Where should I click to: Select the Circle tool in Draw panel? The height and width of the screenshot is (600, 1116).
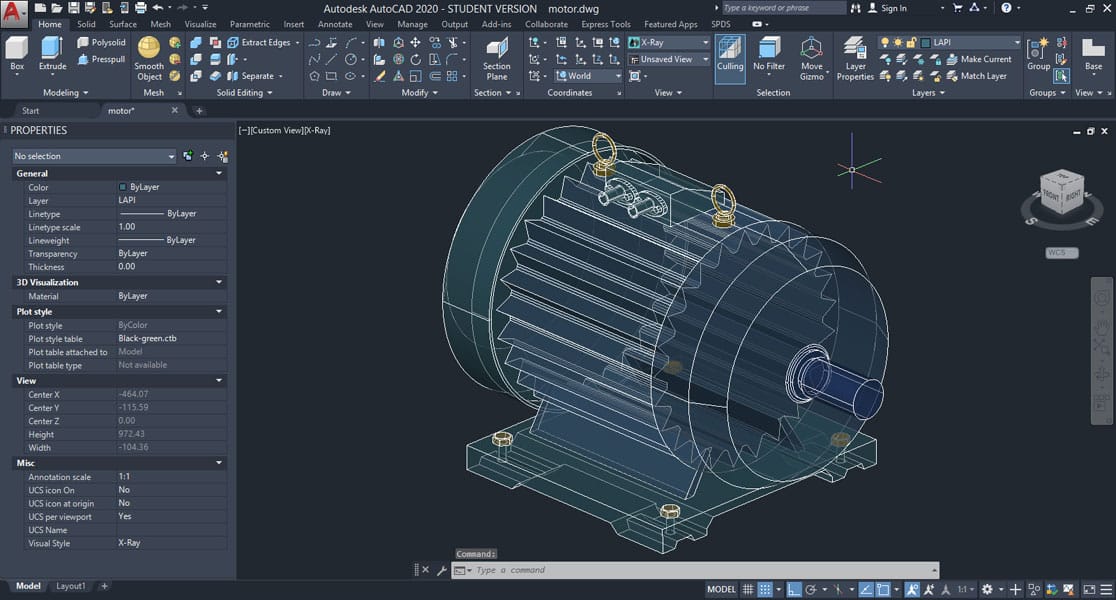click(350, 59)
